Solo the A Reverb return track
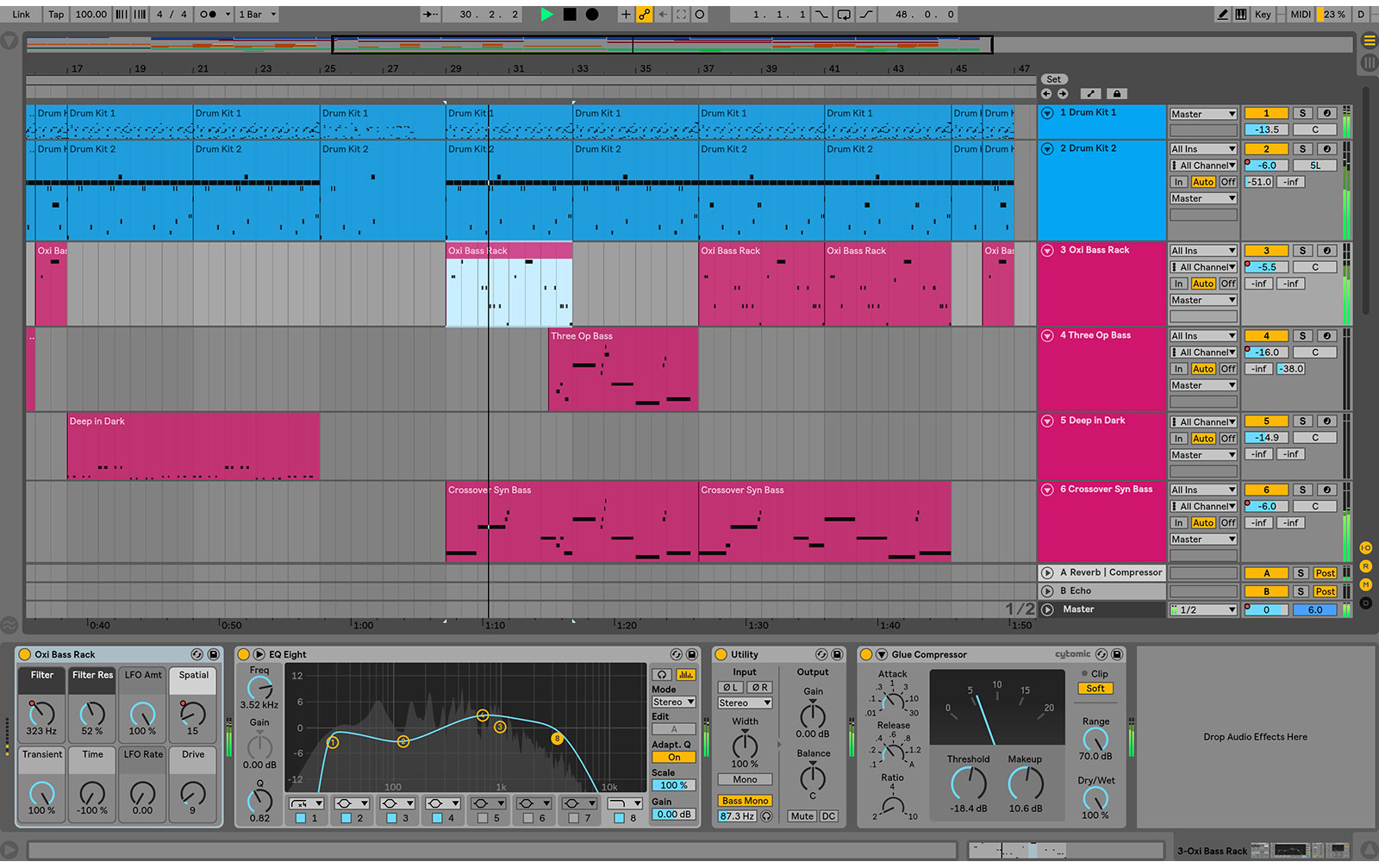Image resolution: width=1379 pixels, height=868 pixels. [1301, 573]
